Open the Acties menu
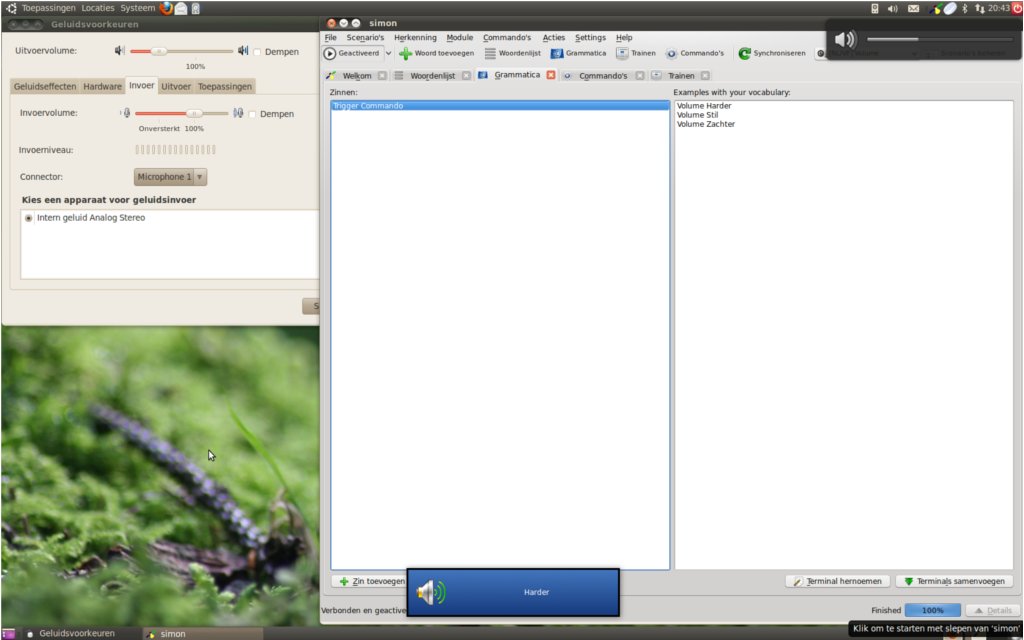 (554, 38)
